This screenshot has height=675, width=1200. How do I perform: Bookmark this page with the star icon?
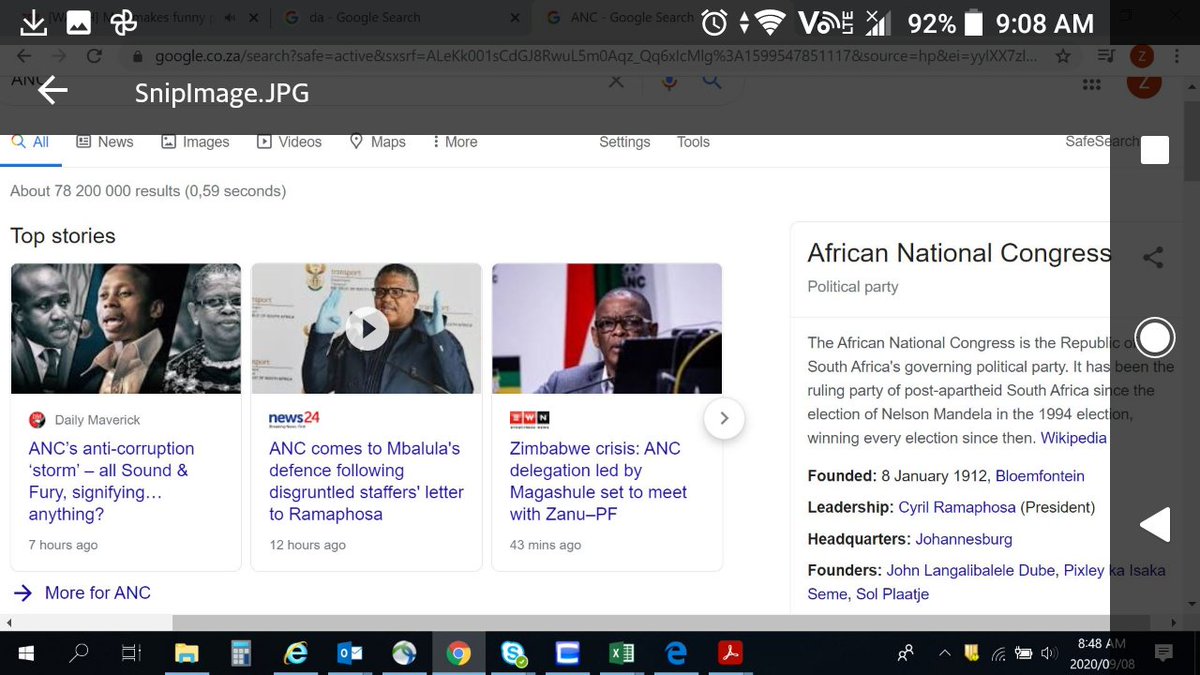(x=1064, y=57)
